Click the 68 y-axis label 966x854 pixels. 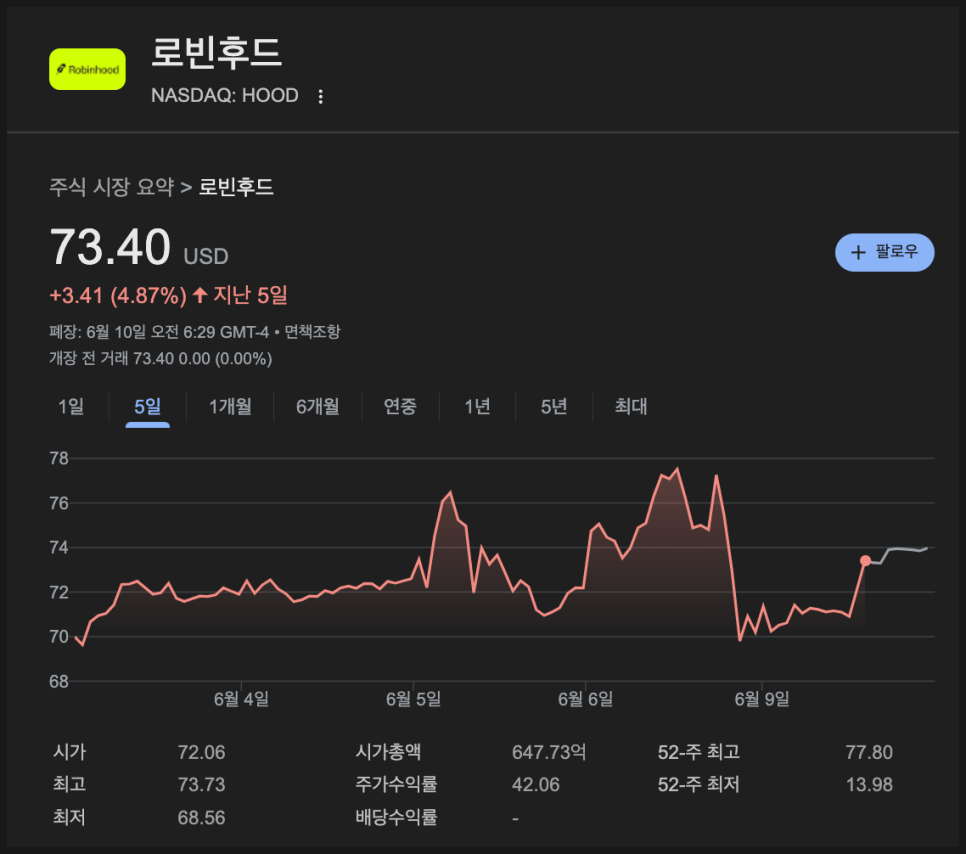pyautogui.click(x=59, y=681)
